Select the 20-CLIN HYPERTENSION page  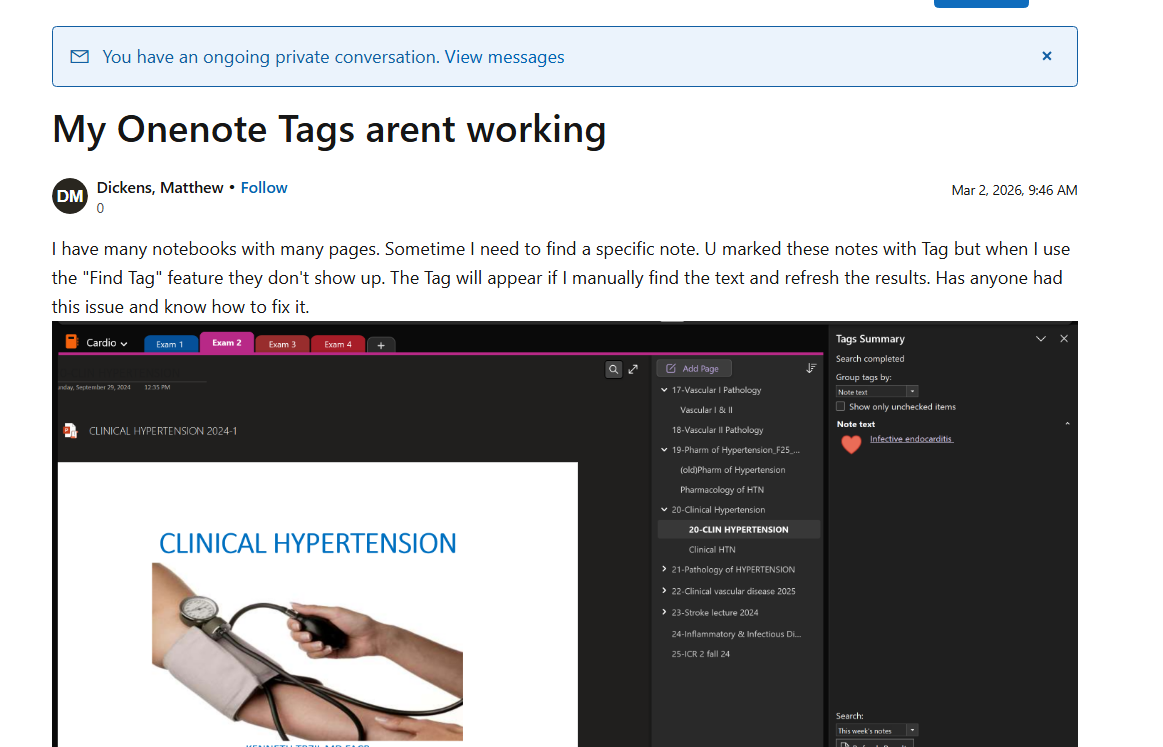739,530
